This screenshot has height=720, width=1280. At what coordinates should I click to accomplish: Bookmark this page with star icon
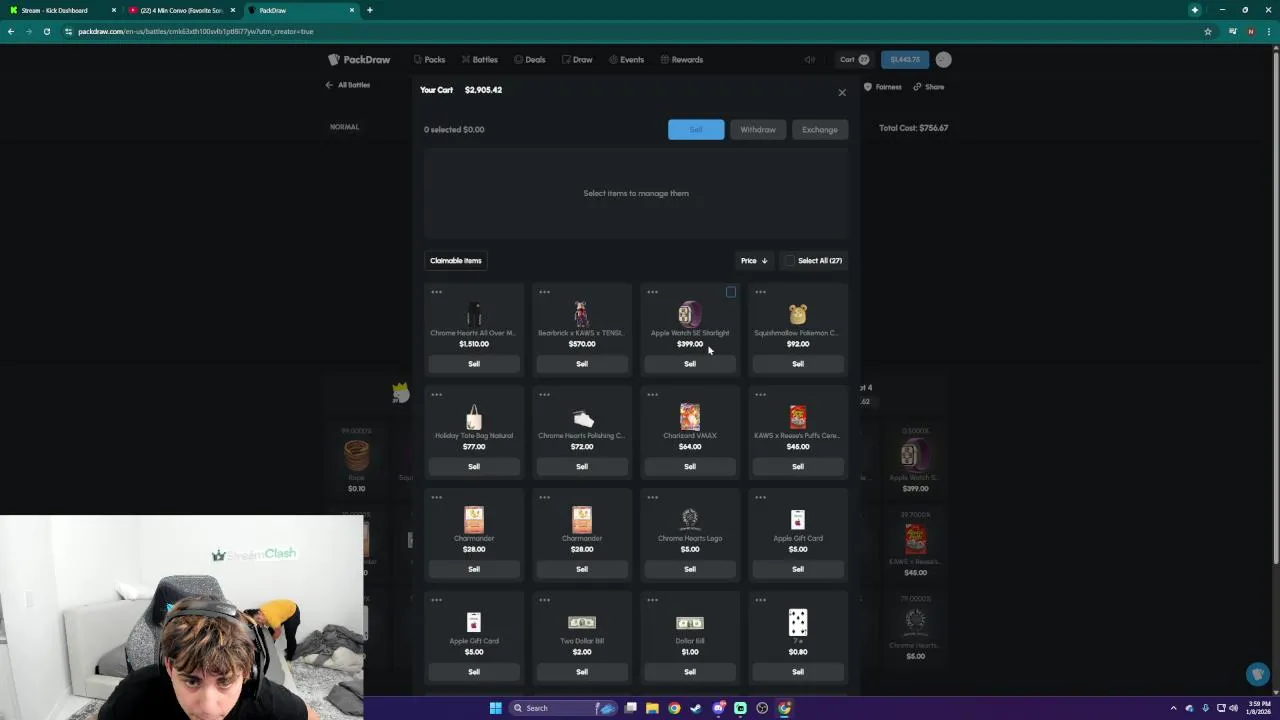click(1207, 31)
